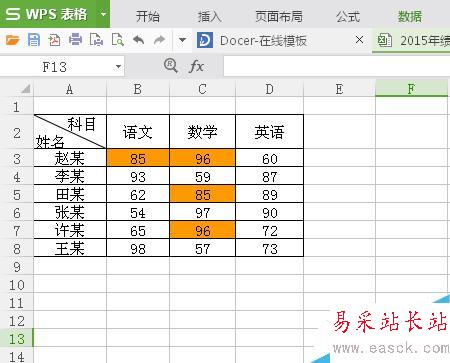
Task: Click the open folder icon
Action: (x=13, y=40)
